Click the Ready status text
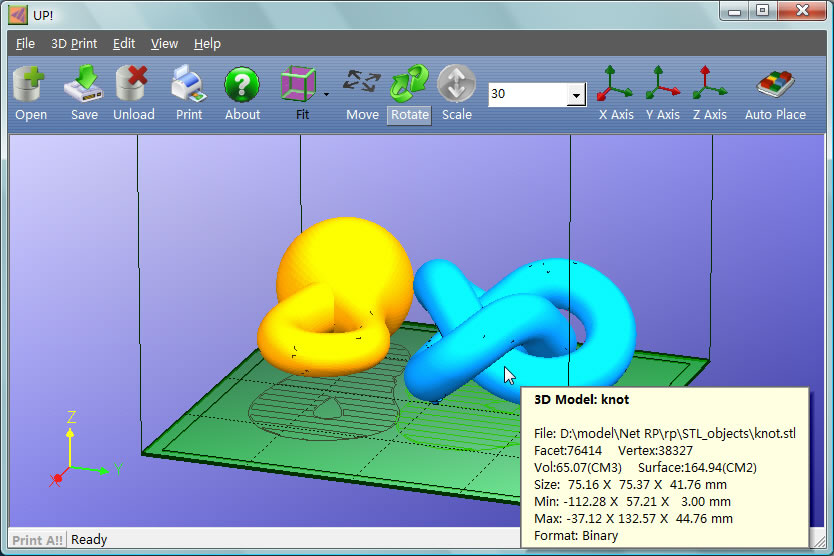Image resolution: width=834 pixels, height=556 pixels. [x=89, y=540]
